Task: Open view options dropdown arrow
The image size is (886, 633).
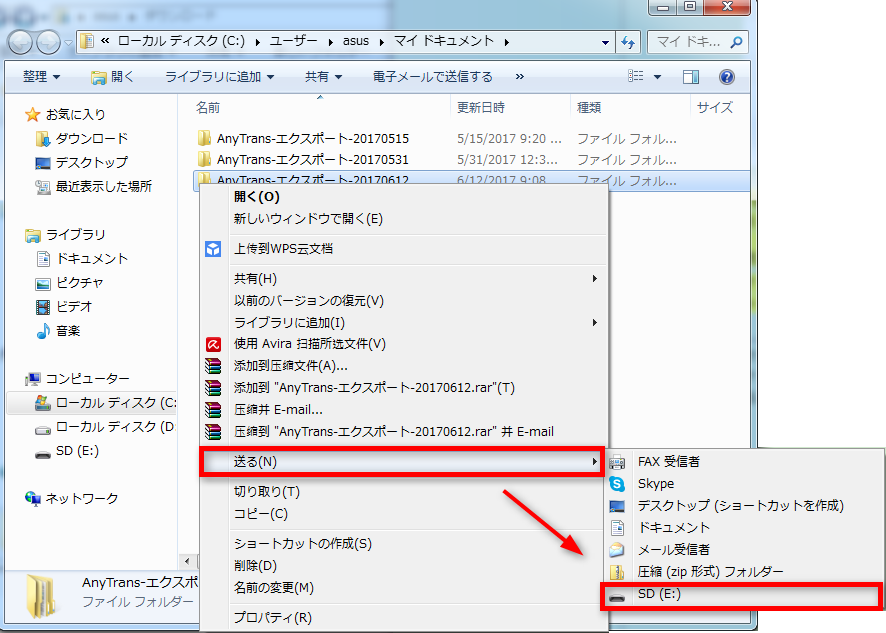Action: point(657,77)
